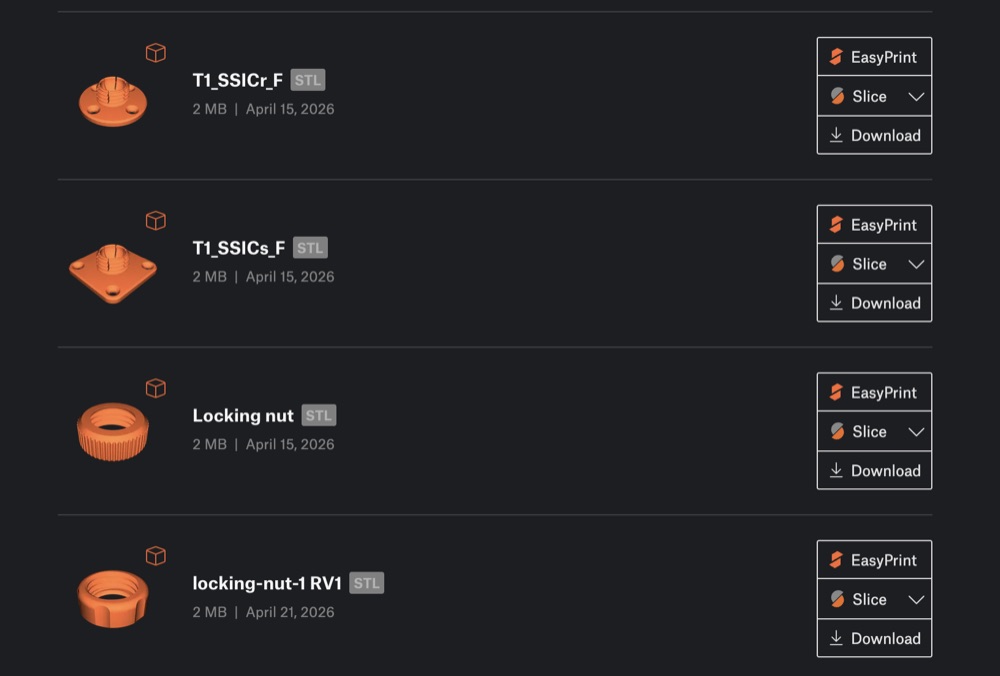Select the T1_SSICr_F round flange thumbnail
Screen dimensions: 1000x676
coord(113,101)
